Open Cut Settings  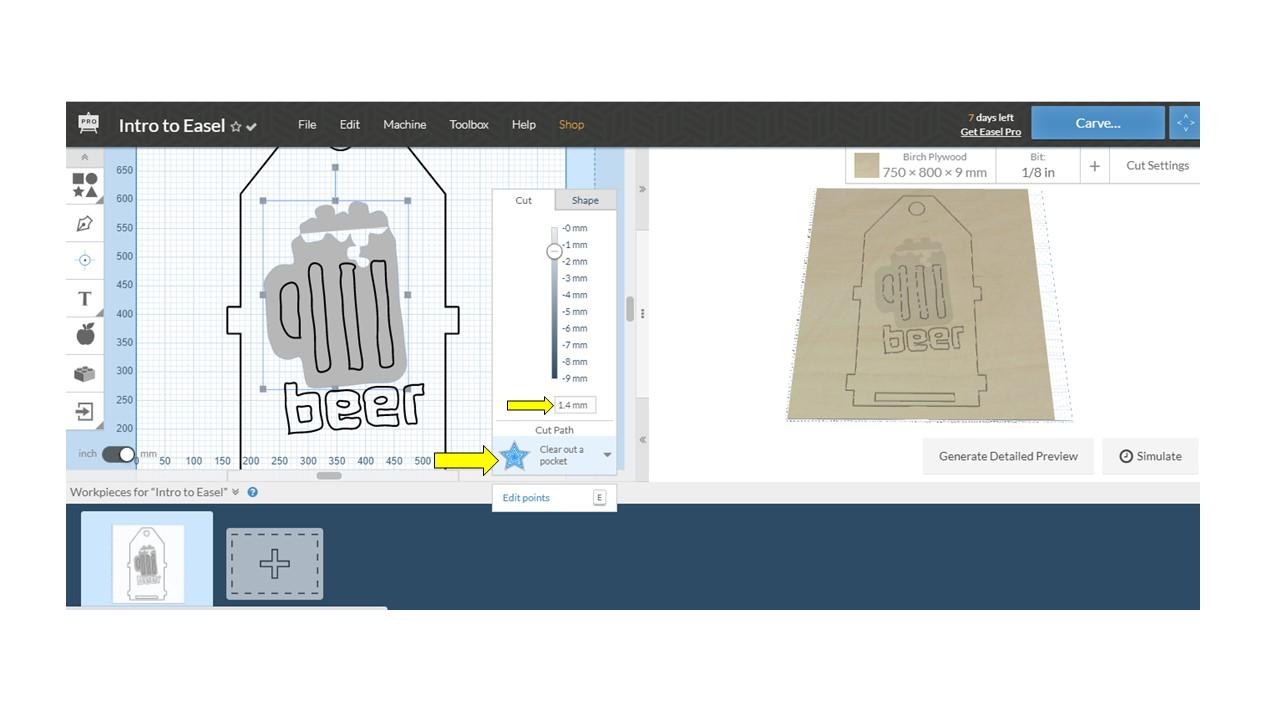[1157, 166]
